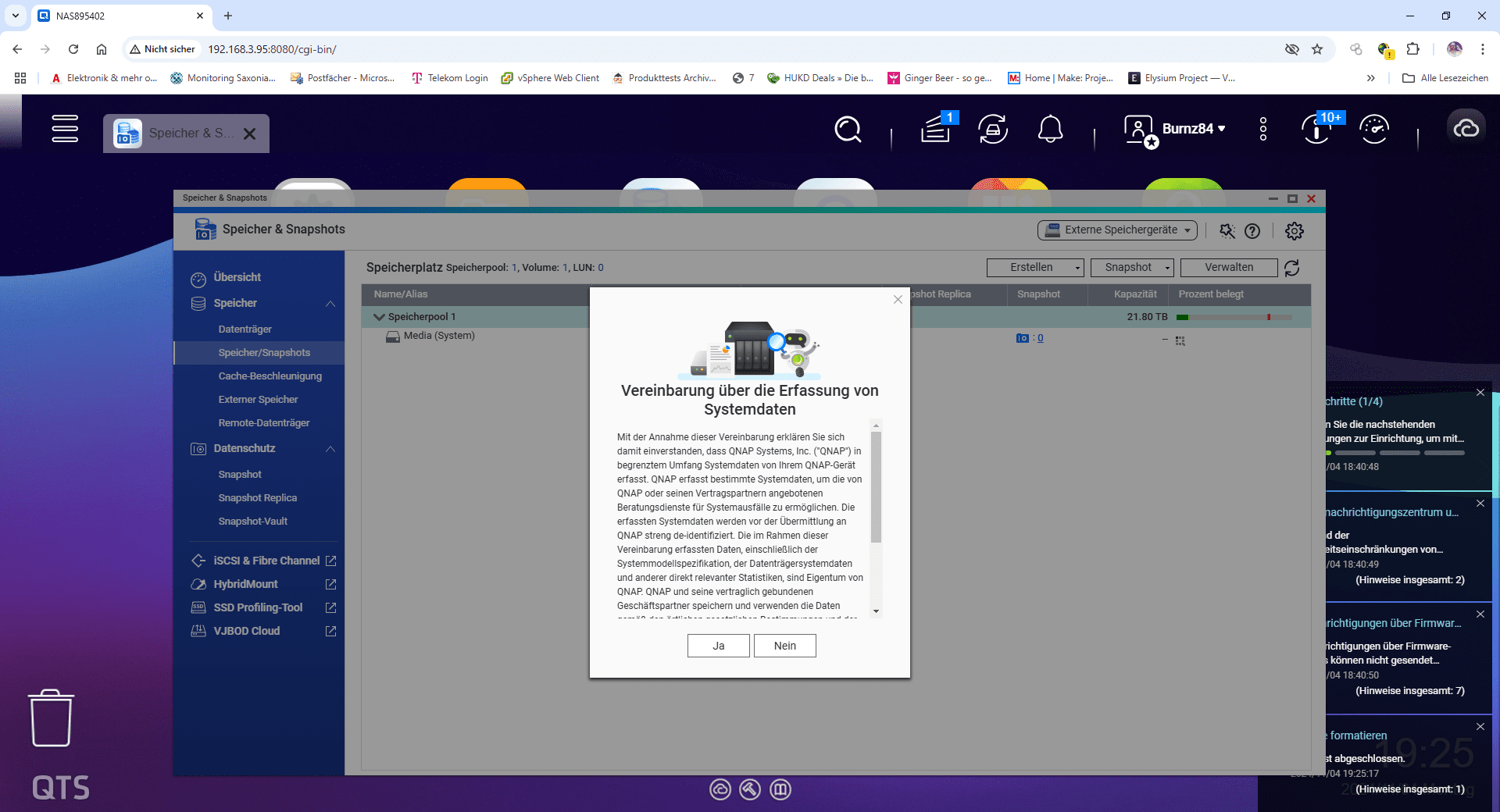Click the tools wrench icon near help
This screenshot has width=1500, height=812.
click(x=1227, y=231)
